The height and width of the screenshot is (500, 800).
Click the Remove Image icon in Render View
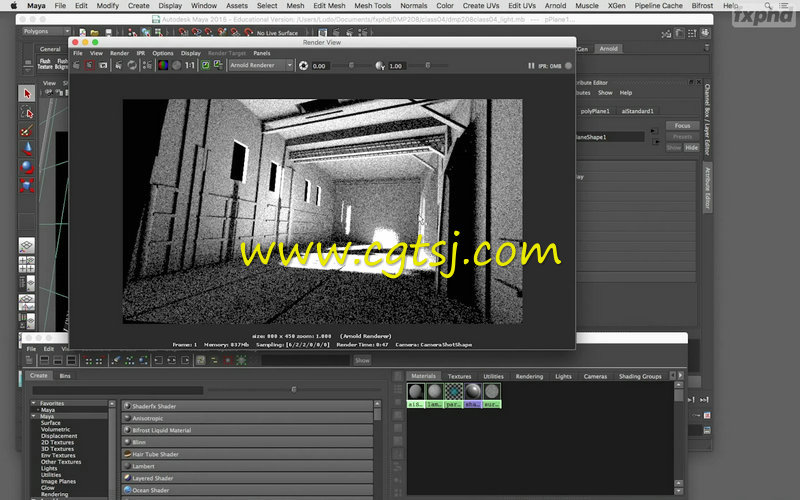(218, 65)
